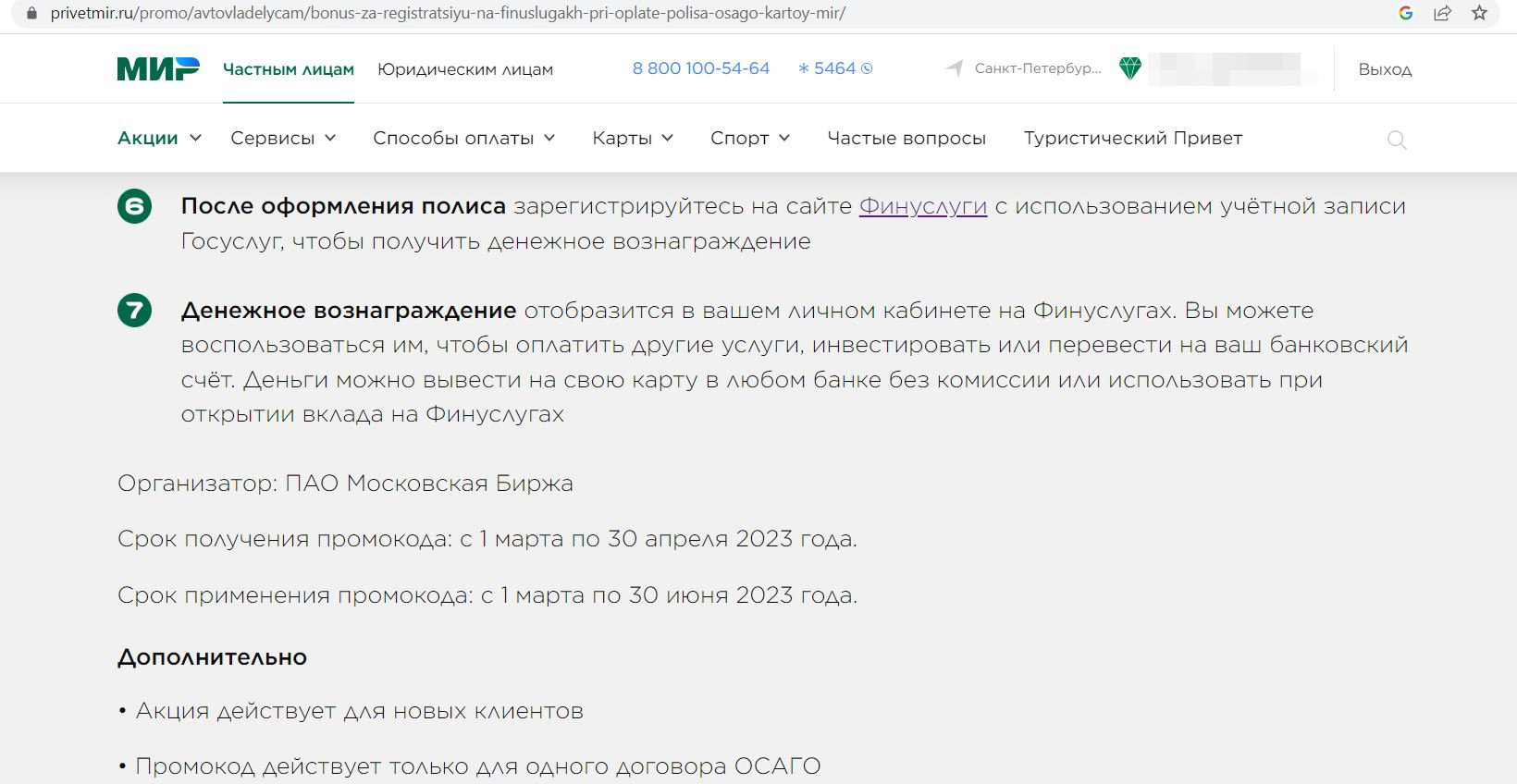Image resolution: width=1517 pixels, height=784 pixels.
Task: Click the location arrow icon
Action: click(955, 68)
